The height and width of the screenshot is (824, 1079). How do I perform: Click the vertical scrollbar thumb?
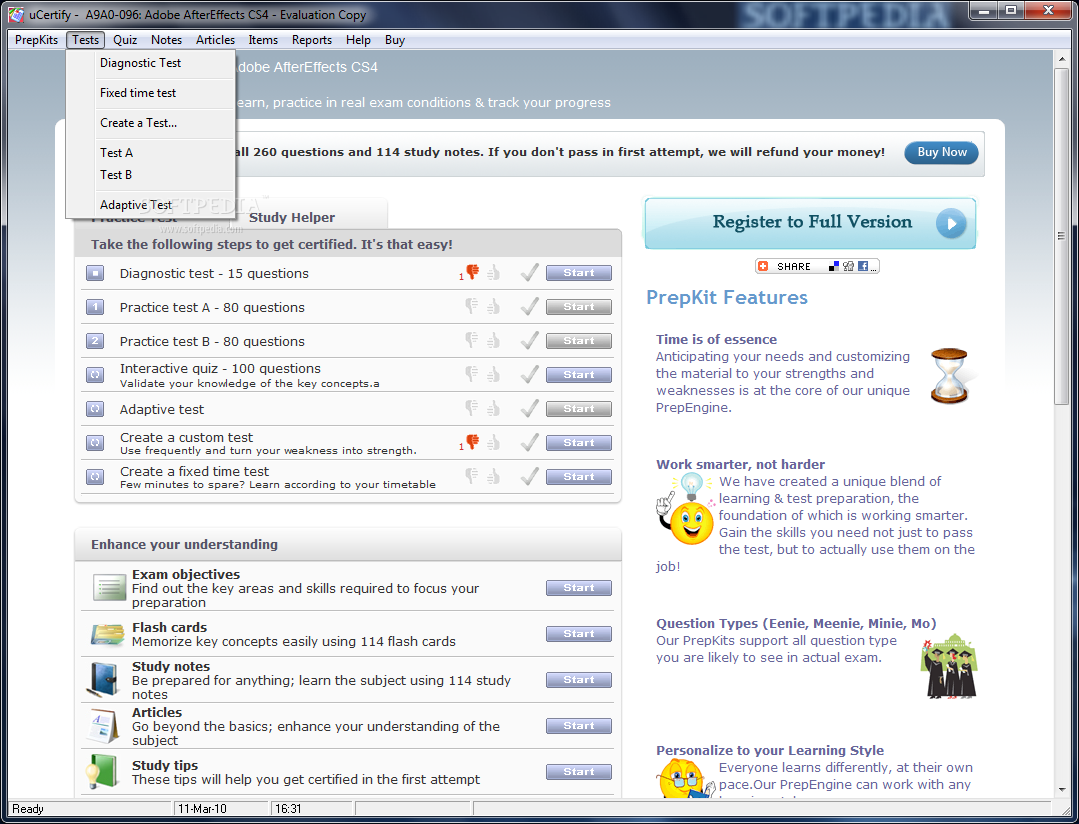tap(1062, 236)
